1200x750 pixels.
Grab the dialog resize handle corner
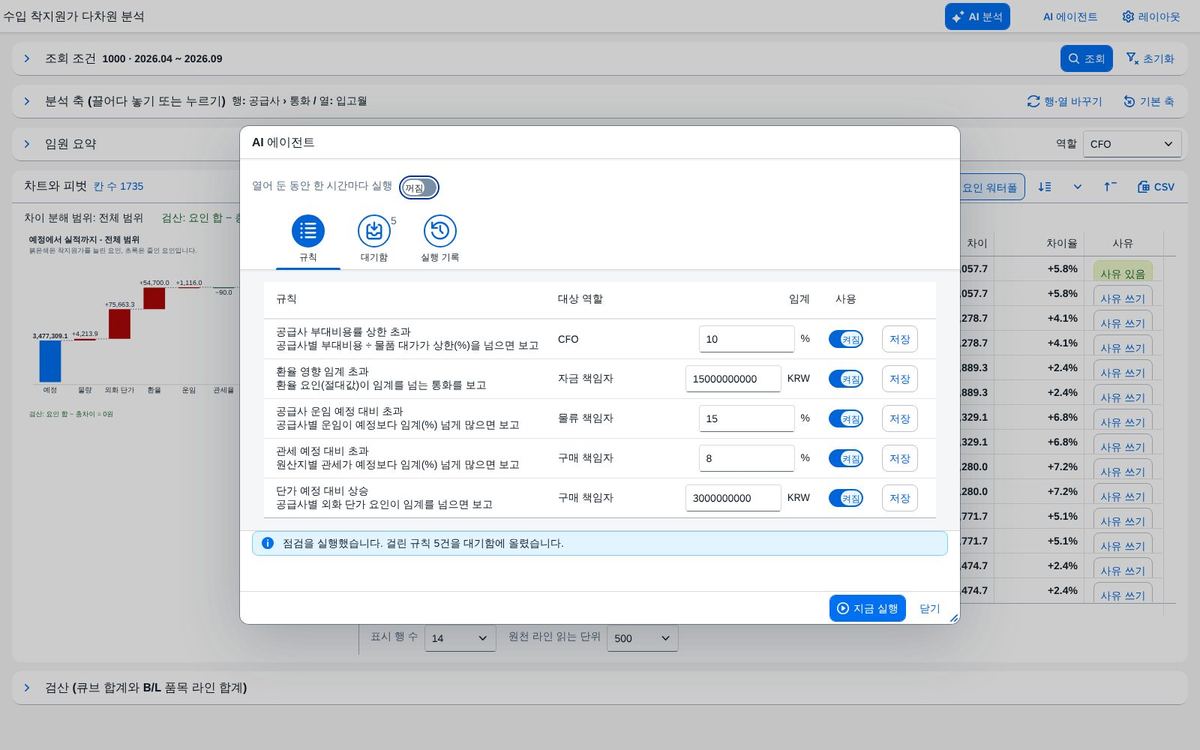(x=954, y=618)
